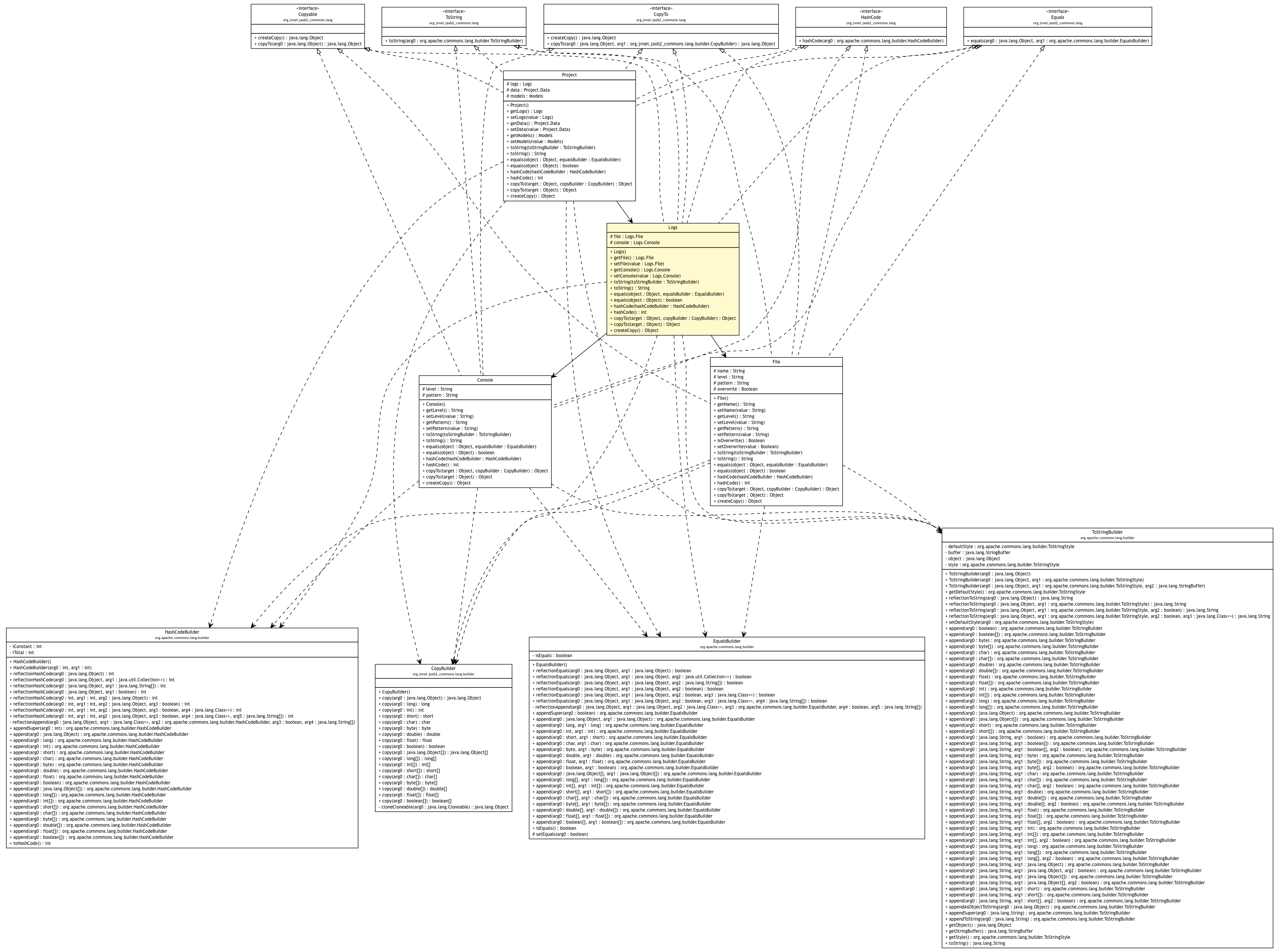Click '+ setName(value : String)' method

tap(739, 410)
